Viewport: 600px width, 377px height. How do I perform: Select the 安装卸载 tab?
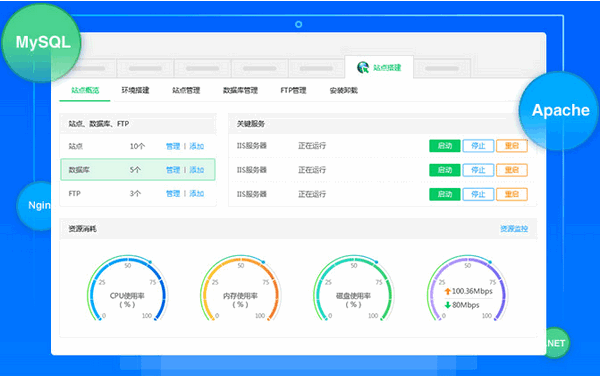click(x=344, y=90)
